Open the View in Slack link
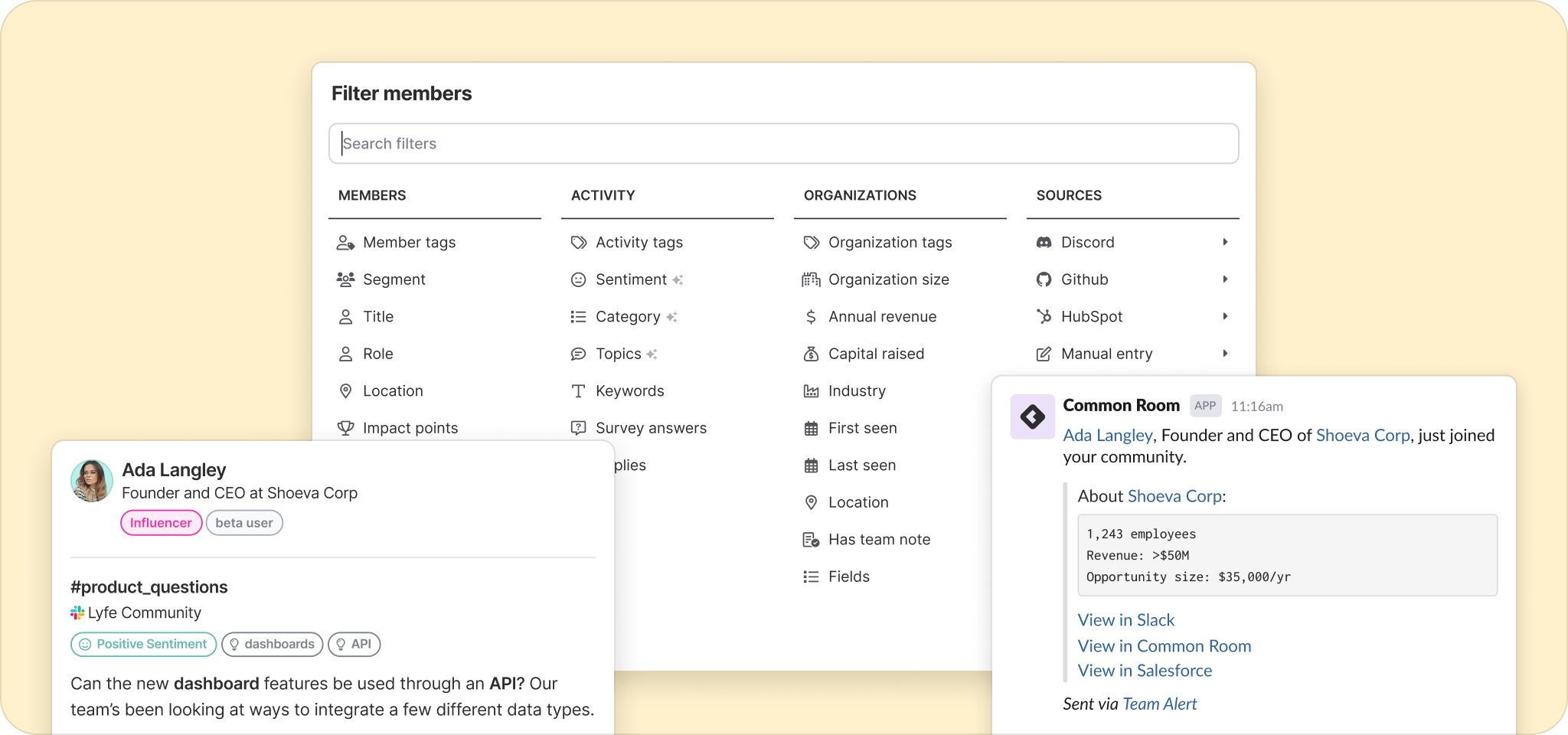Viewport: 1568px width, 735px height. [1125, 620]
